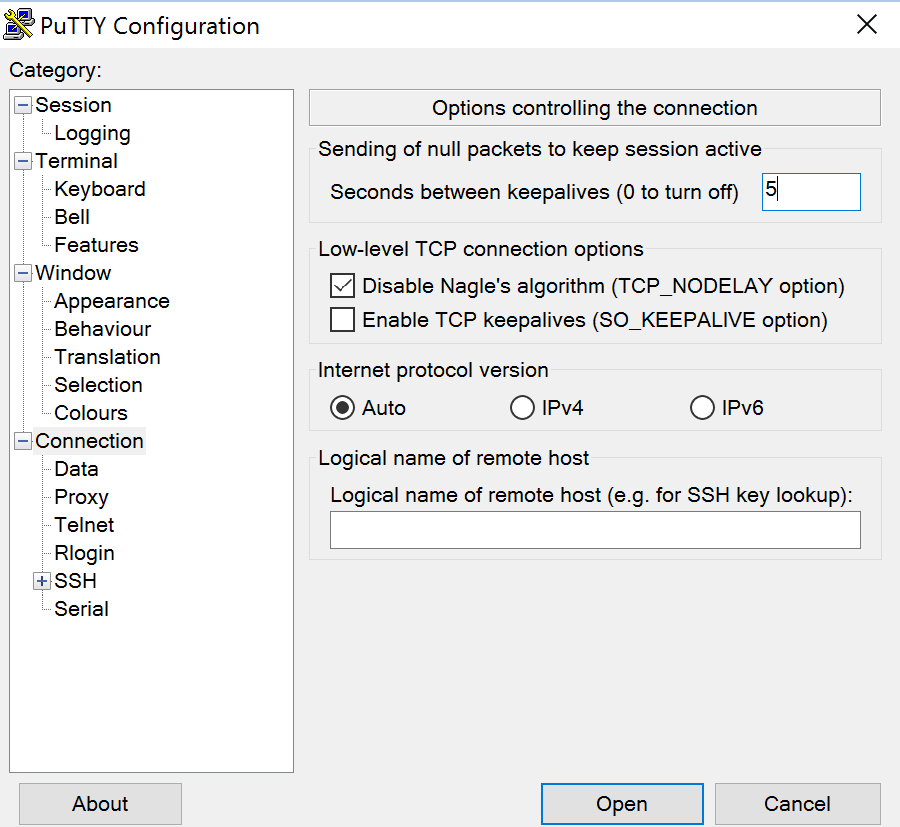
Task: Select the Telnet category
Action: pyautogui.click(x=84, y=524)
